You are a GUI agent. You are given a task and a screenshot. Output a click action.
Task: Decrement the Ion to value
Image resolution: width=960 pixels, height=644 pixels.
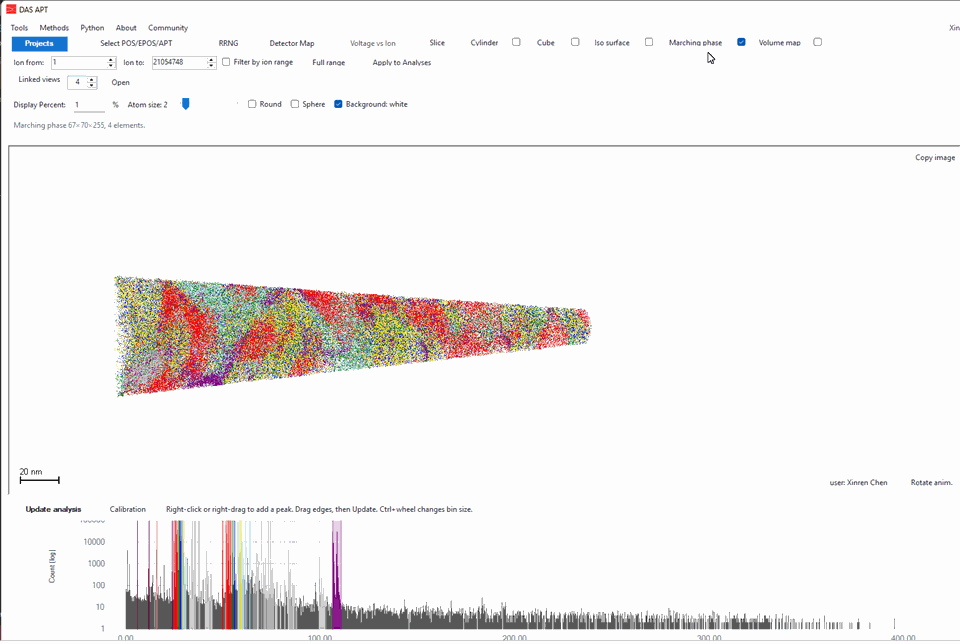pyautogui.click(x=211, y=66)
